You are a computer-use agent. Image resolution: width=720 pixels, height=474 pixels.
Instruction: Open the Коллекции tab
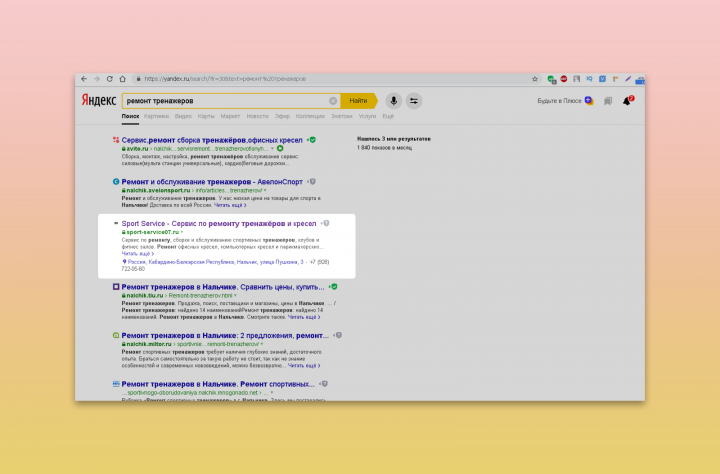[x=310, y=116]
